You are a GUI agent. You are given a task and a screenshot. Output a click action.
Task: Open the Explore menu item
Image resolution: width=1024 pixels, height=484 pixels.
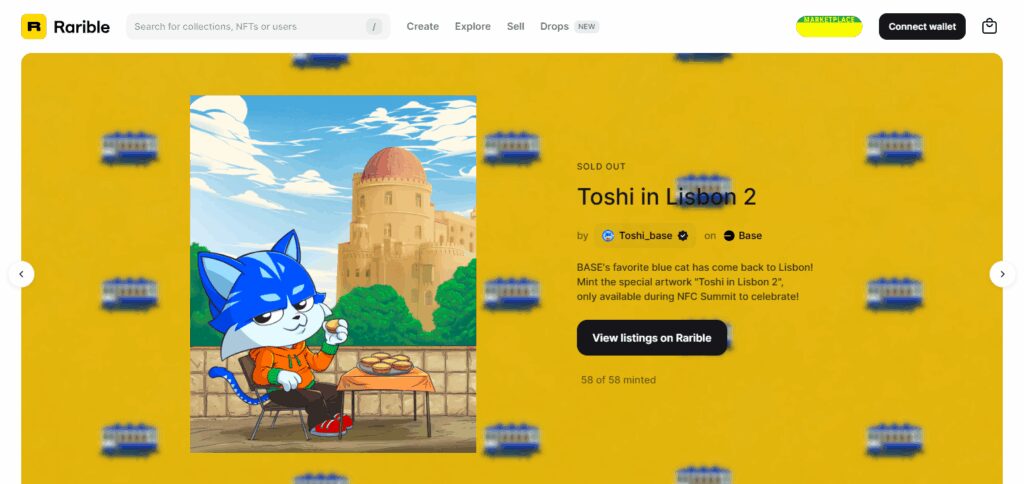click(473, 27)
